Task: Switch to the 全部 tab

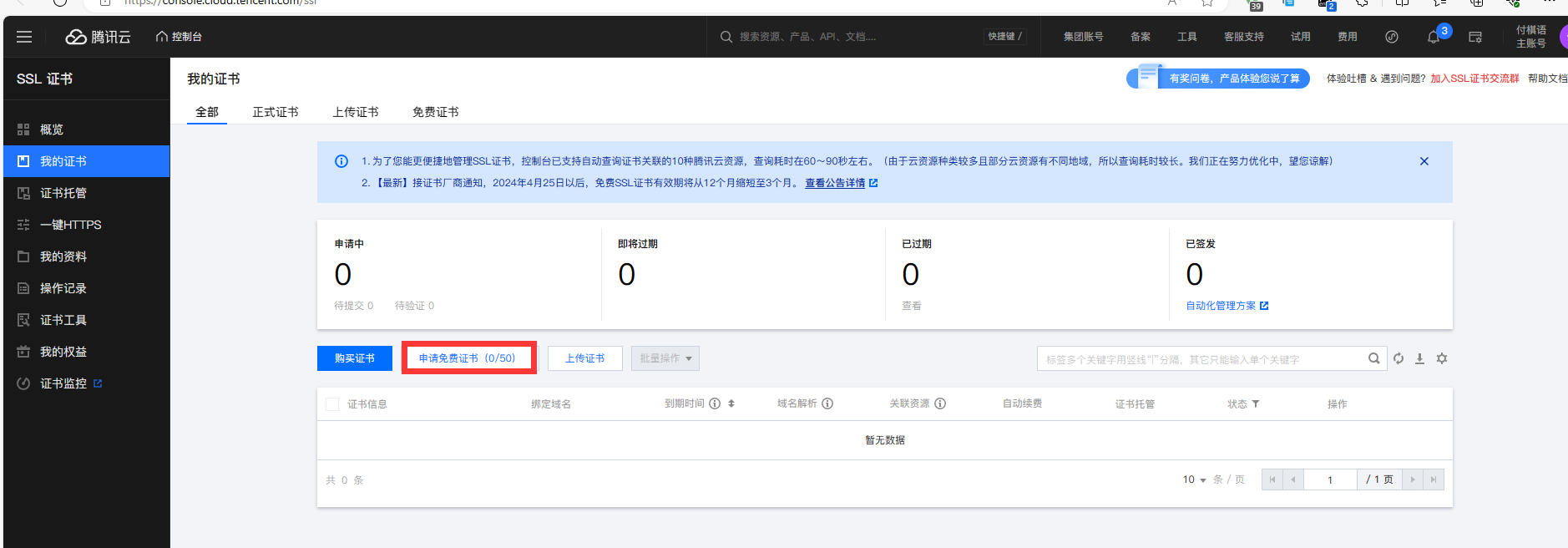Action: point(207,112)
